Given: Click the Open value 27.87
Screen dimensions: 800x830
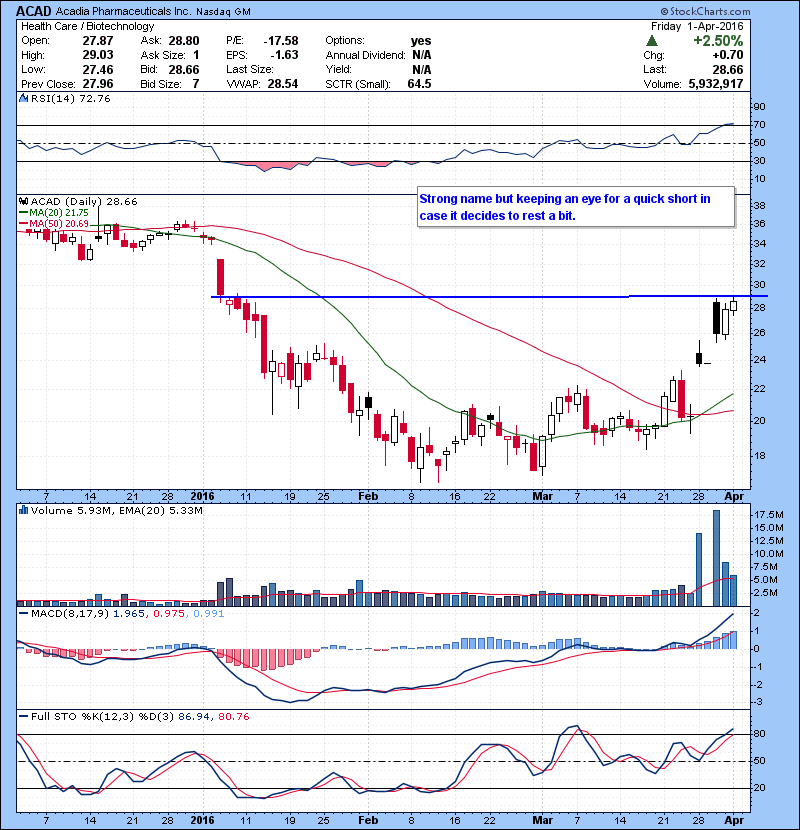Looking at the screenshot, I should pos(98,41).
